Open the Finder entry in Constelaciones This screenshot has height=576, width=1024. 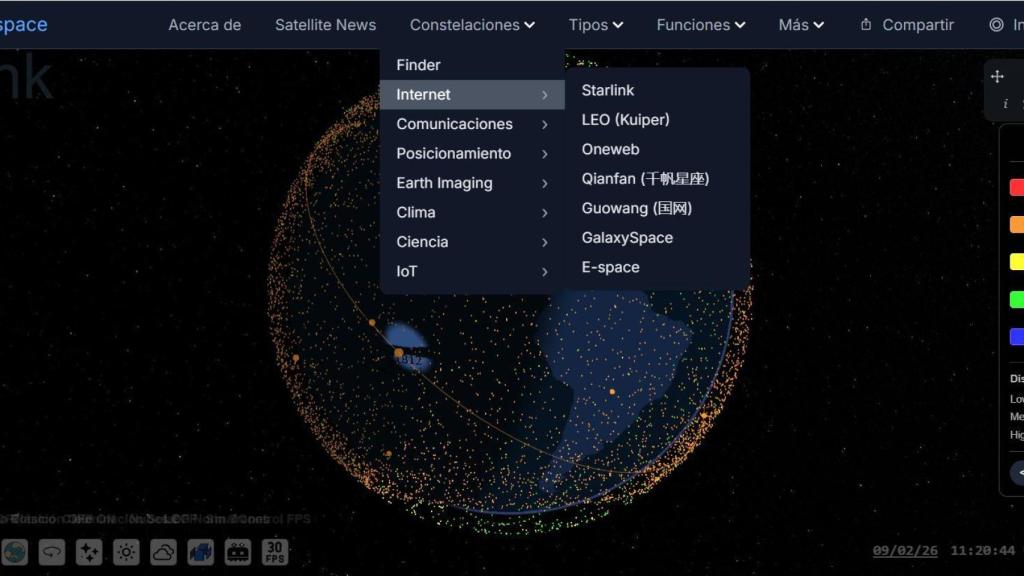418,64
